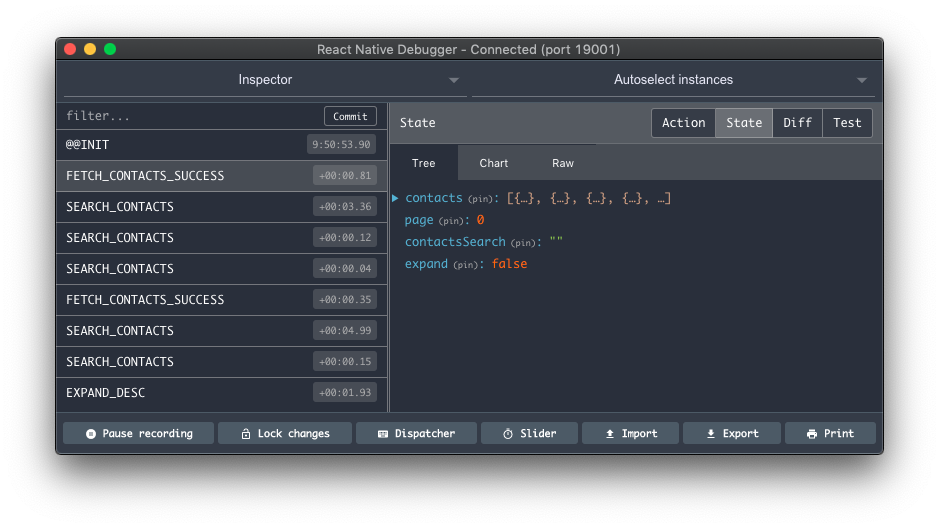Switch to the Raw tab
Image resolution: width=939 pixels, height=528 pixels.
[563, 163]
